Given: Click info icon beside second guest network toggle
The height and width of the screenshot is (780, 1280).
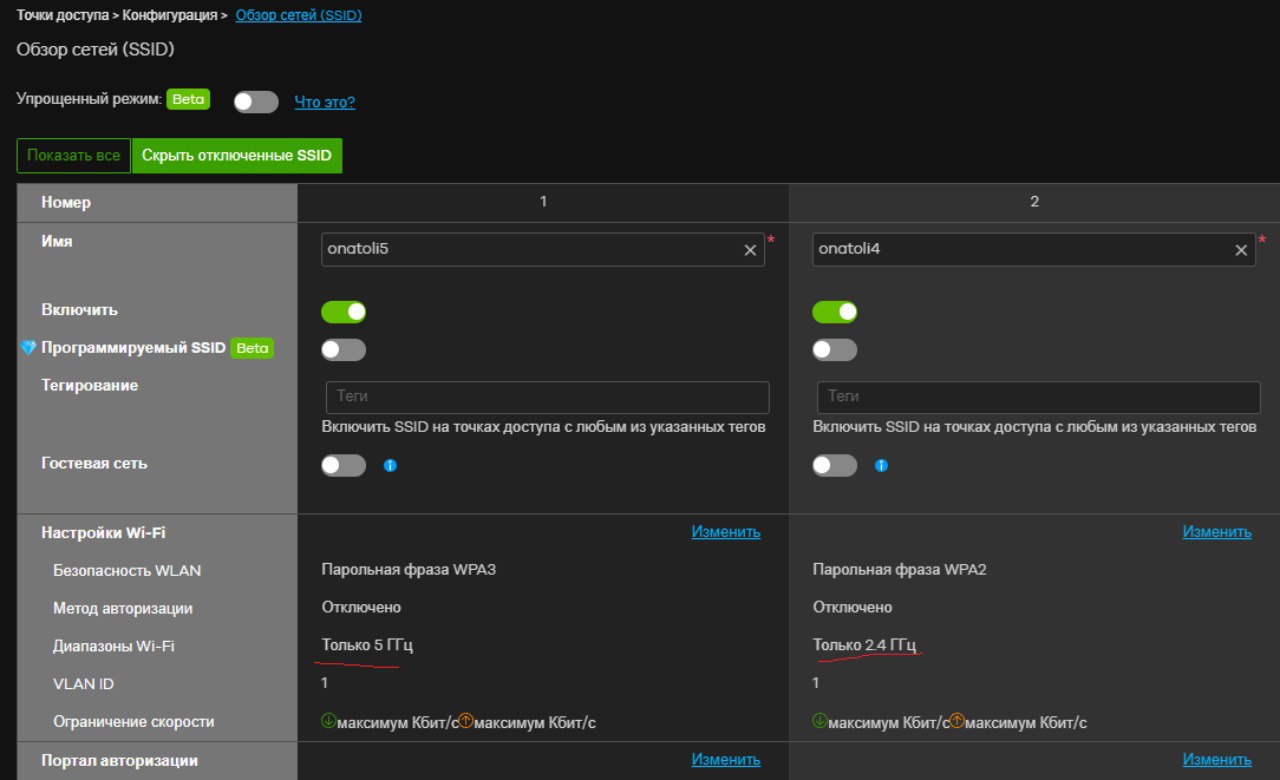Looking at the screenshot, I should click(x=881, y=465).
